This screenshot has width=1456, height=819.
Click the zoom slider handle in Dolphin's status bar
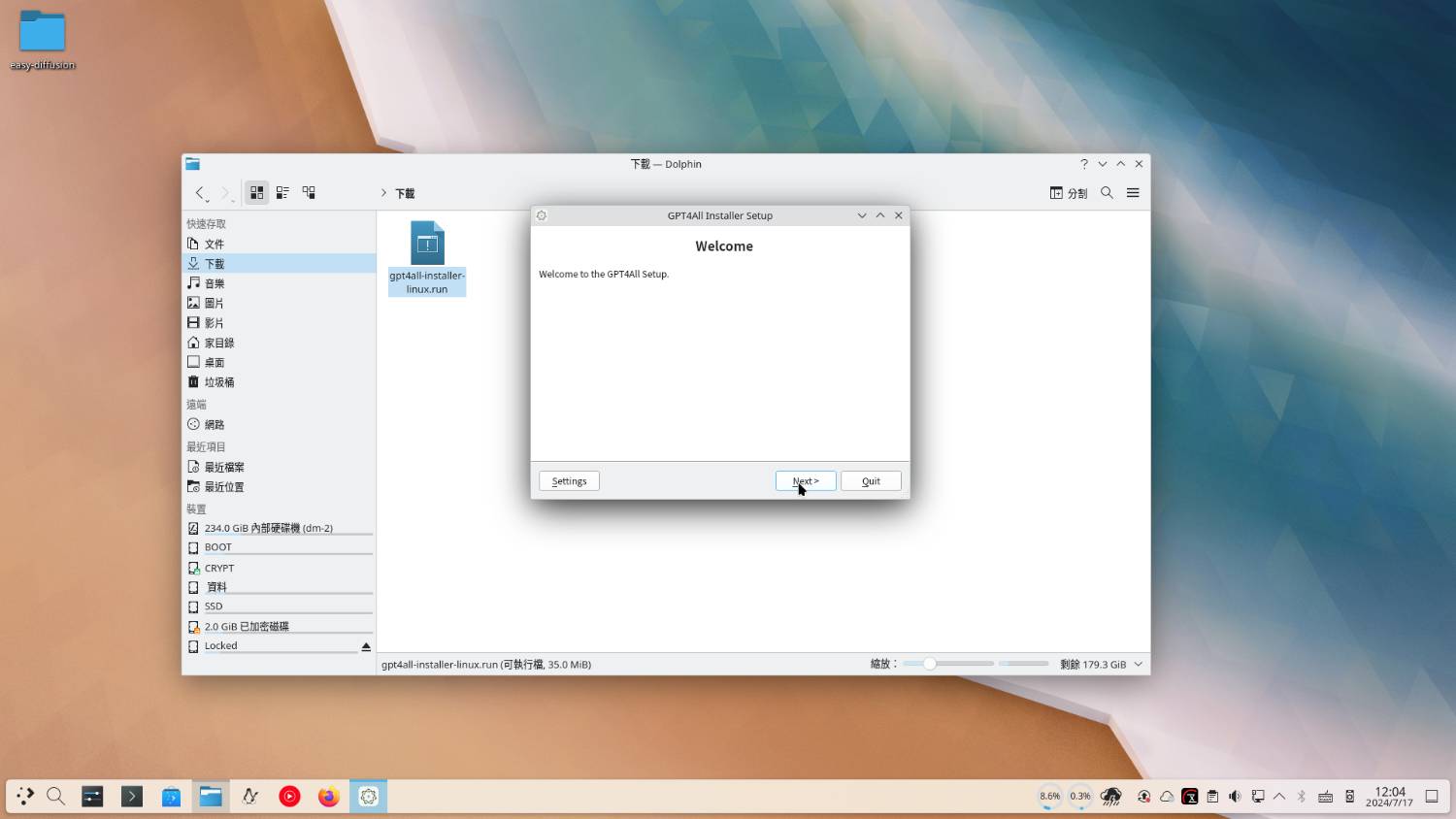pos(929,664)
